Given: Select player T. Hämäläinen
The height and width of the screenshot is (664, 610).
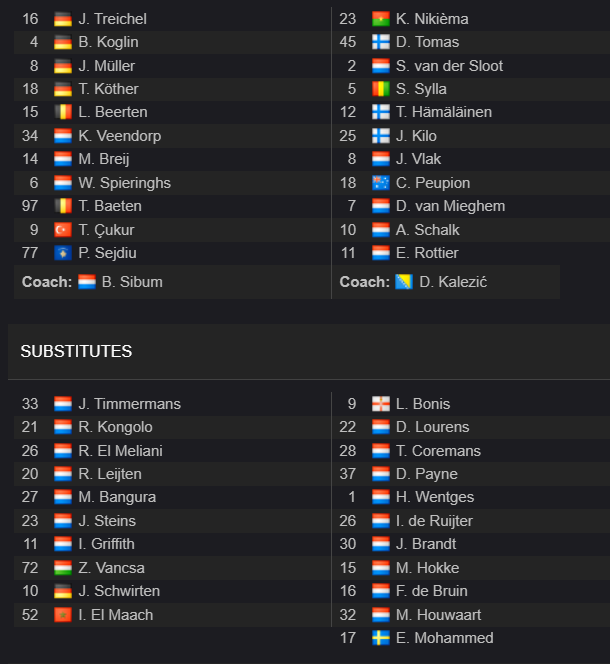Looking at the screenshot, I should [444, 112].
